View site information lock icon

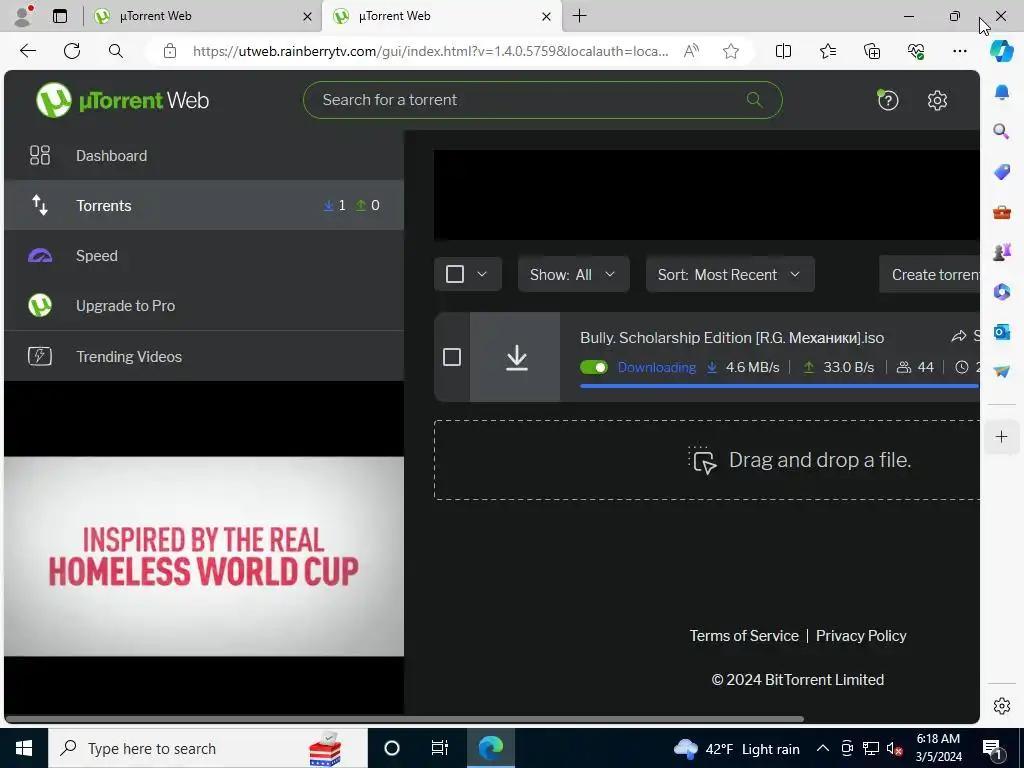point(170,51)
